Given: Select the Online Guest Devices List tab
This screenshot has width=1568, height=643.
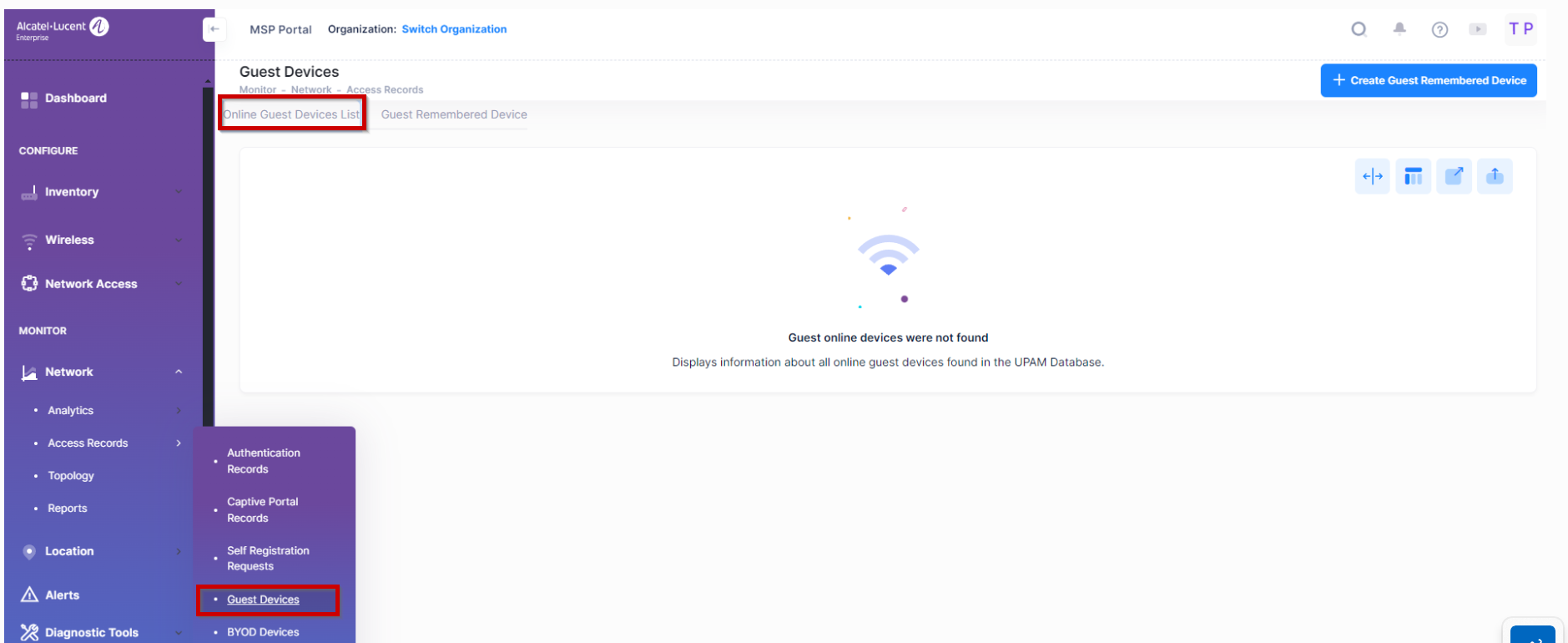Looking at the screenshot, I should 291,114.
